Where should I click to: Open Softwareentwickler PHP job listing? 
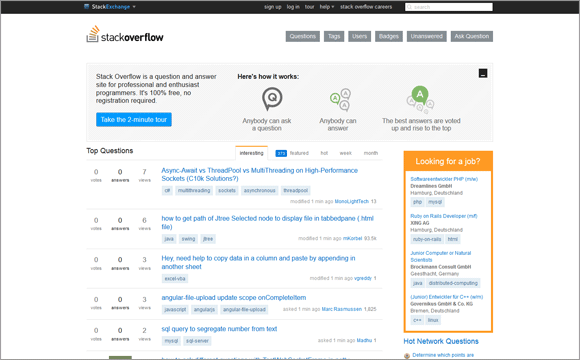point(444,179)
